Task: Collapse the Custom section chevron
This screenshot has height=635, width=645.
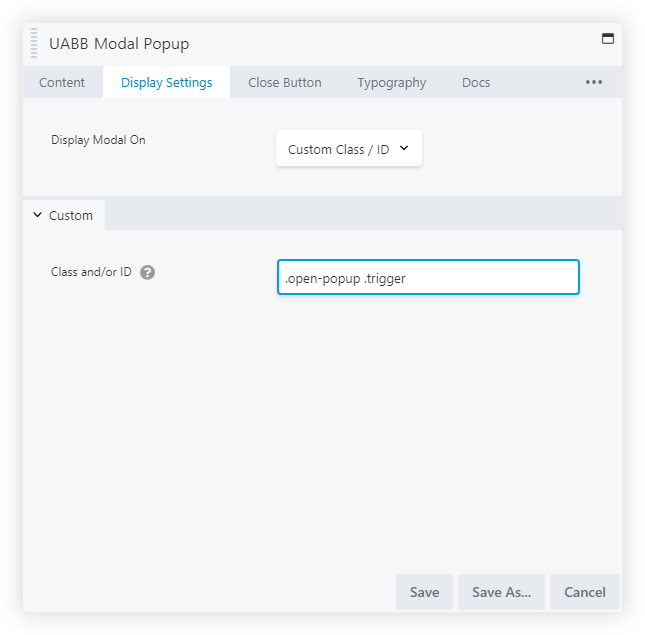Action: [38, 215]
